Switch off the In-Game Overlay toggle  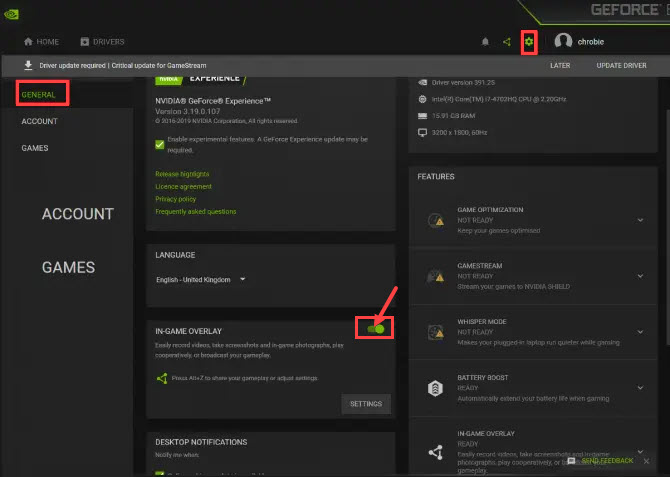coord(376,329)
